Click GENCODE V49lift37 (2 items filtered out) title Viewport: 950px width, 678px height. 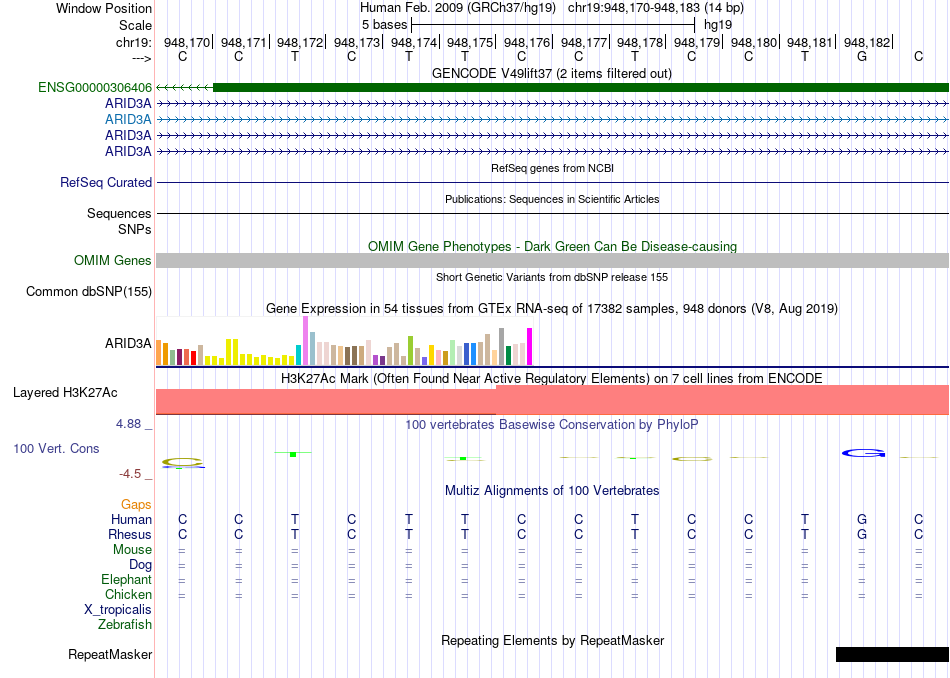[x=552, y=73]
